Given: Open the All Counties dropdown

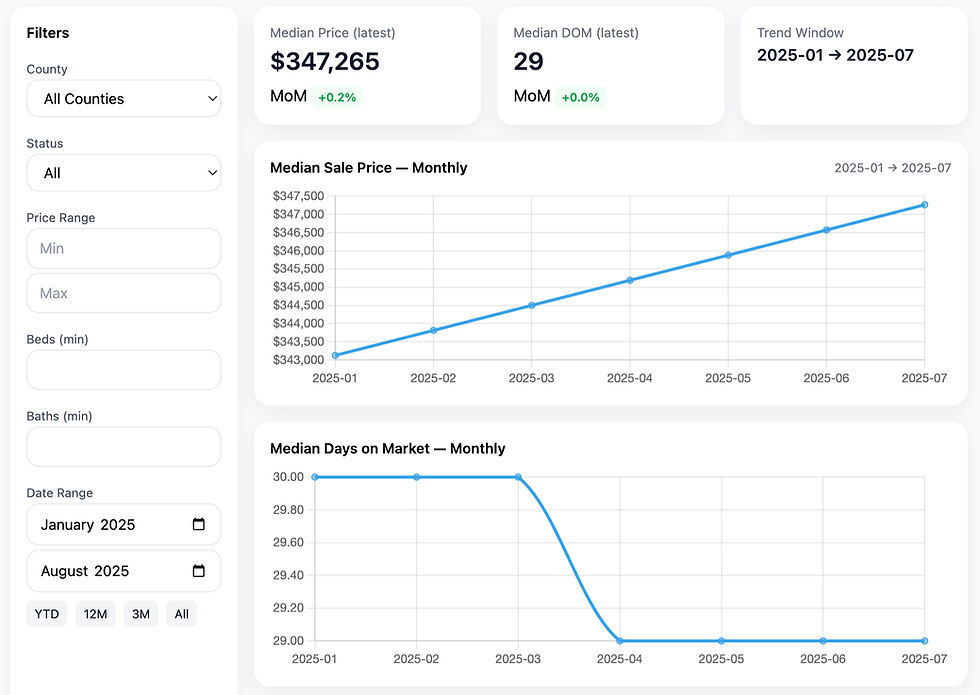Looking at the screenshot, I should coord(123,99).
